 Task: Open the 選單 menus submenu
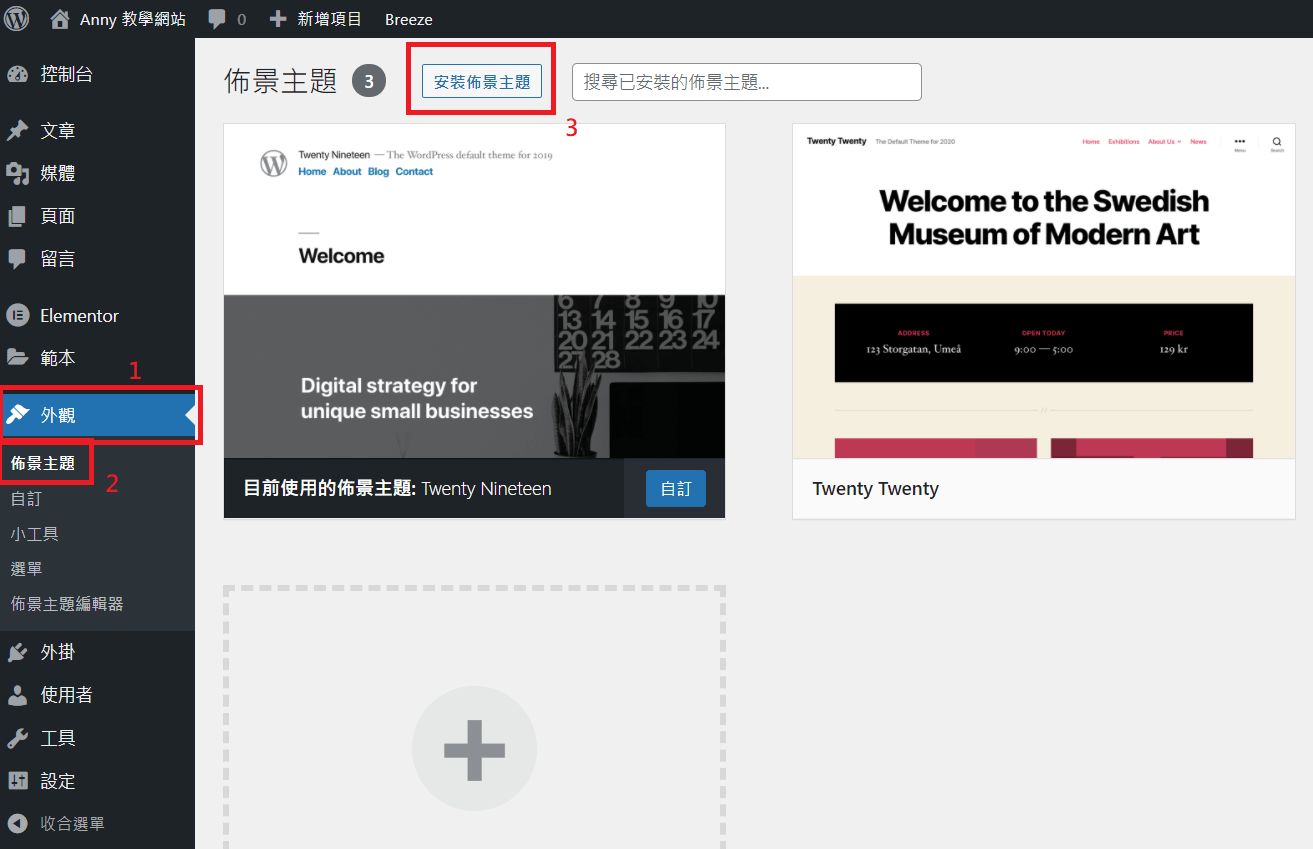tap(26, 569)
